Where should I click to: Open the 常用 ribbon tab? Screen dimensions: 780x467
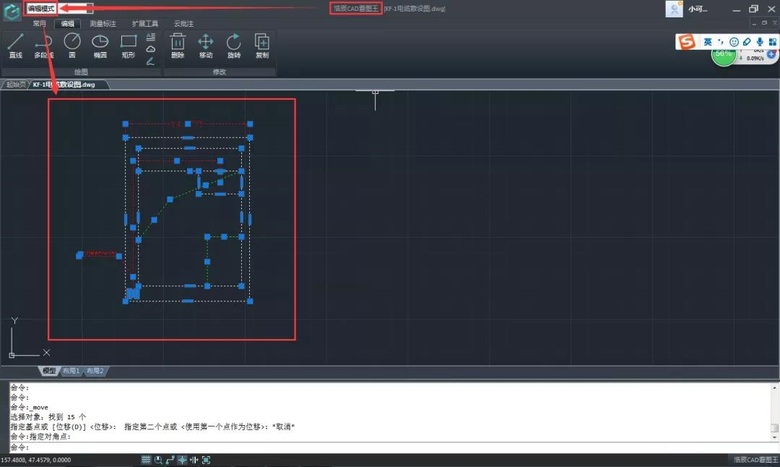click(x=39, y=22)
